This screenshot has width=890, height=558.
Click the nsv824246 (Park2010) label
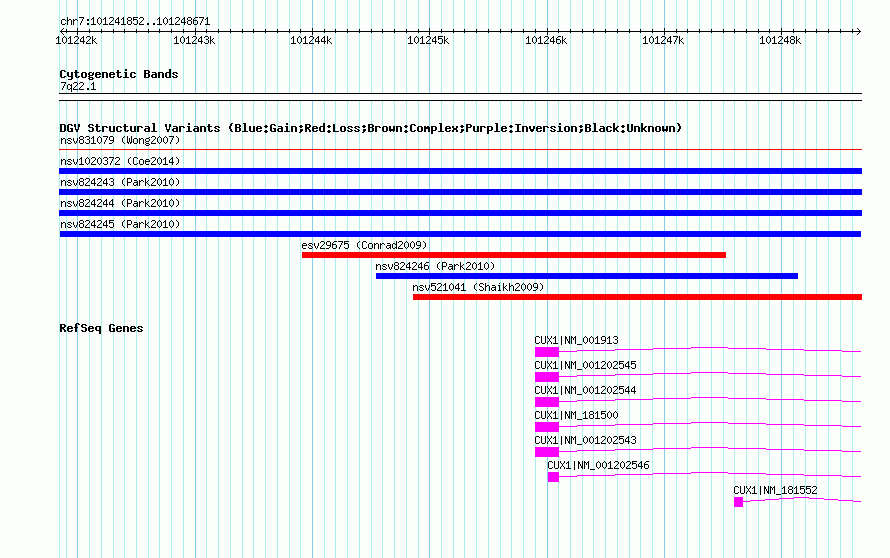[435, 266]
